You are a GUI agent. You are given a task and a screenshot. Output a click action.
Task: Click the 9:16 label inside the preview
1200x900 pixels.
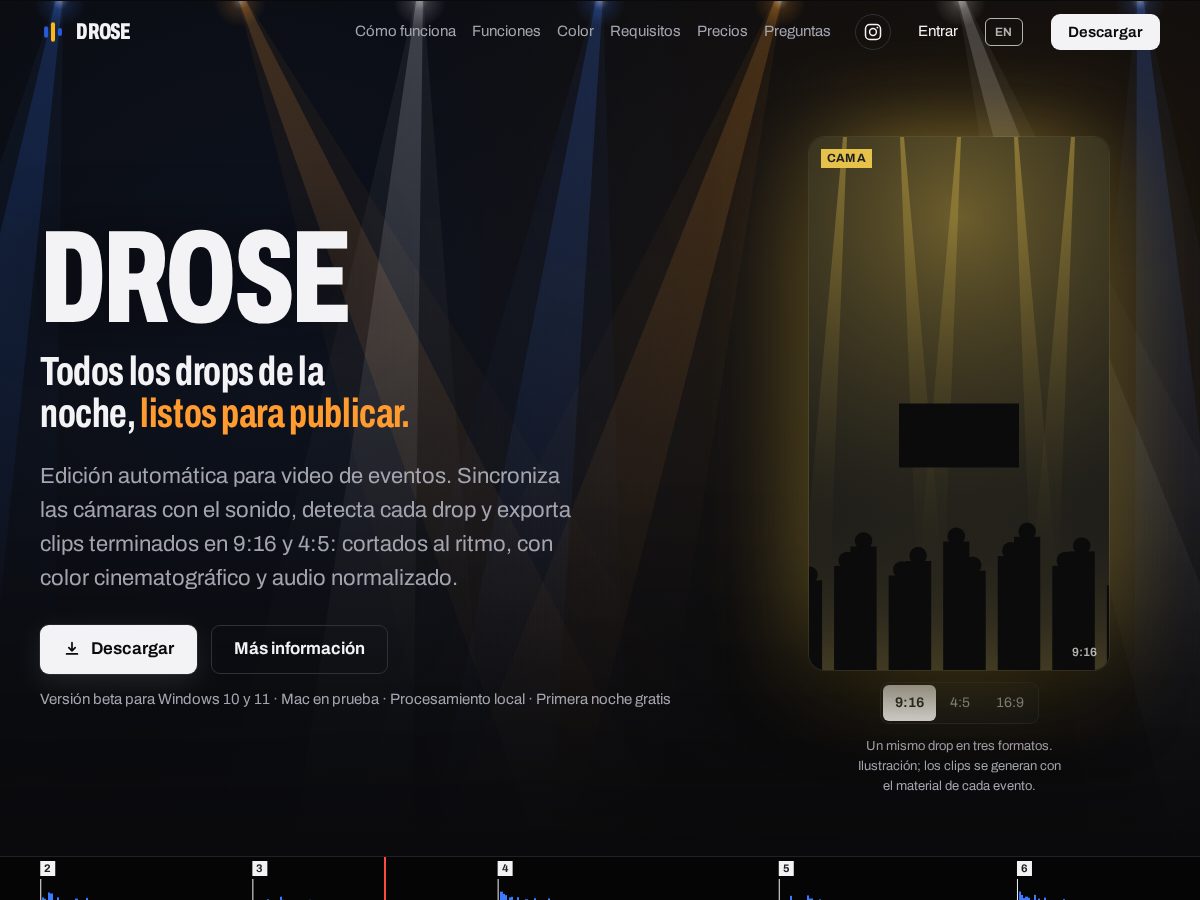pyautogui.click(x=1084, y=652)
